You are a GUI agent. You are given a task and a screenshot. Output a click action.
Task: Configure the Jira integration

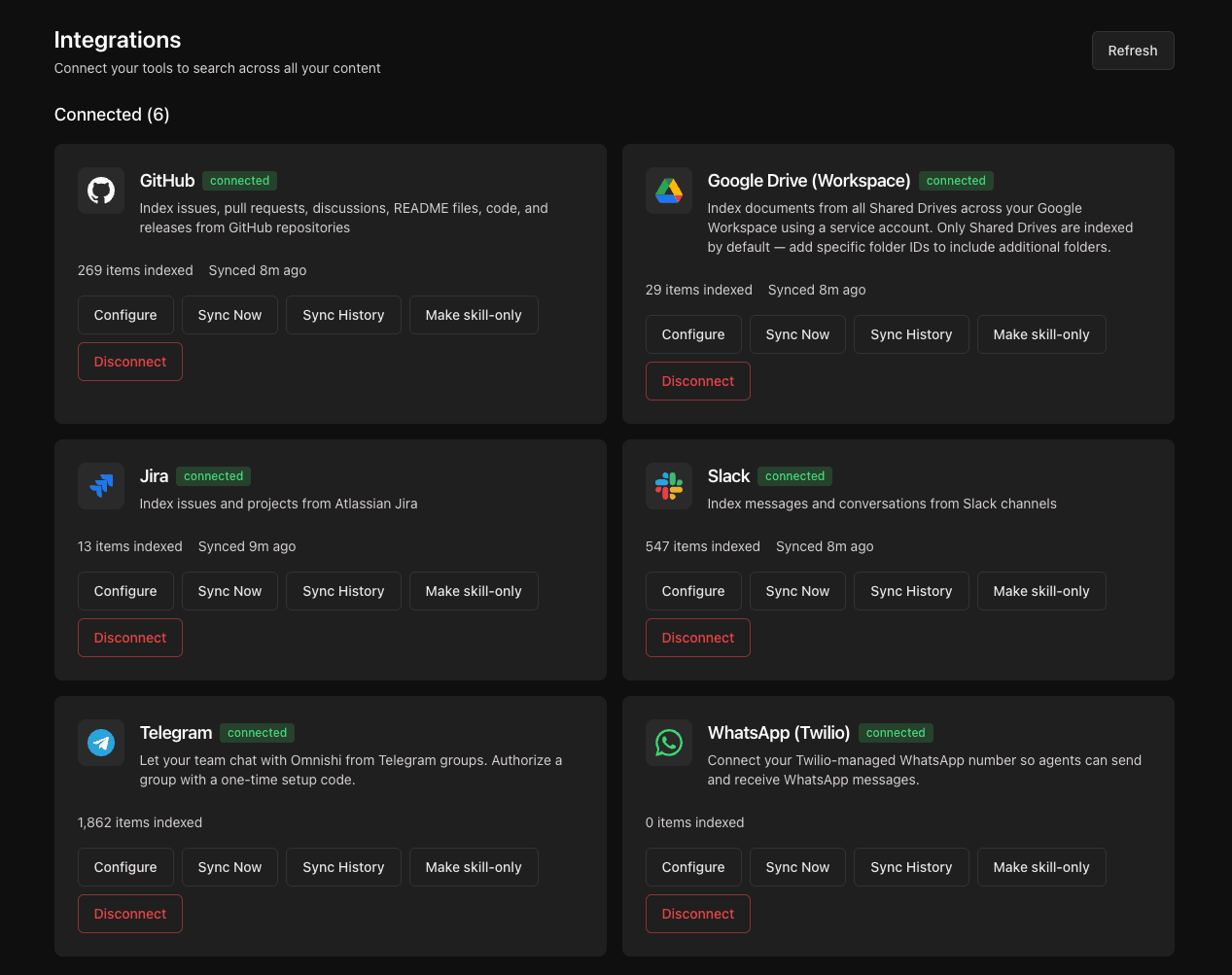coord(125,591)
